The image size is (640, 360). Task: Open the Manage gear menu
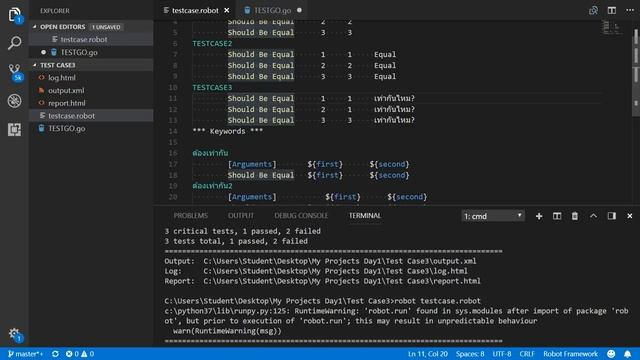[x=14, y=334]
